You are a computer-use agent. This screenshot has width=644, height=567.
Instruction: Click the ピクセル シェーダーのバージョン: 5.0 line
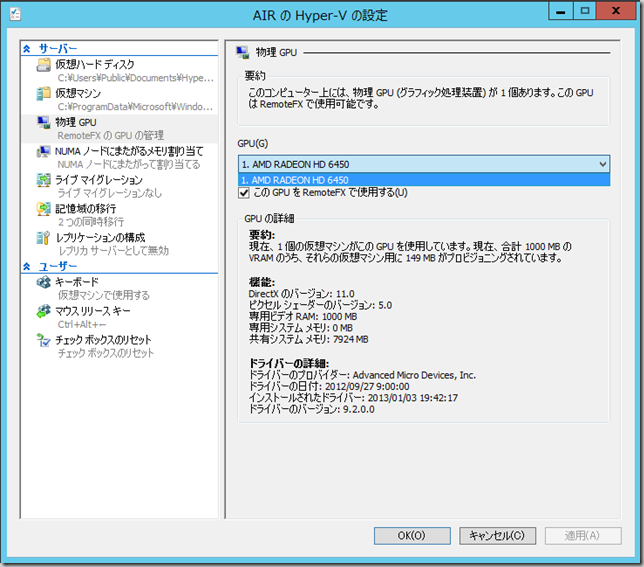click(320, 305)
